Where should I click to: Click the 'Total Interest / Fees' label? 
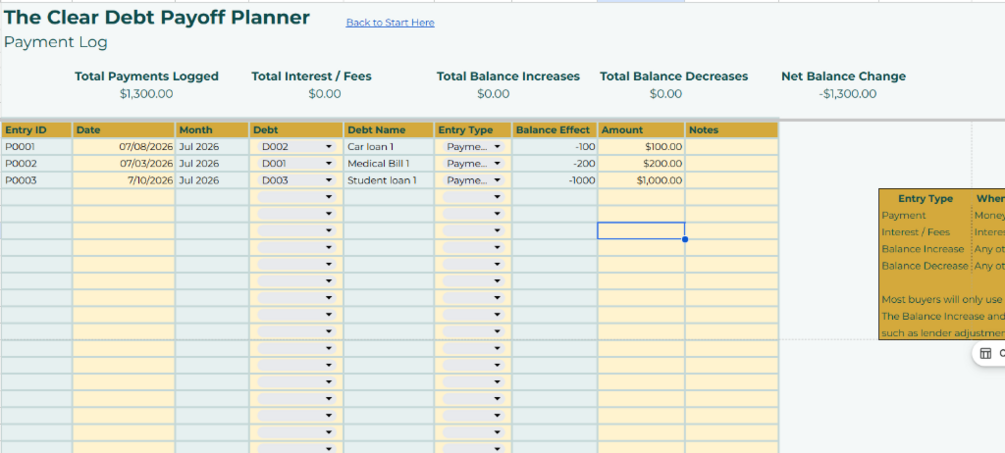[x=311, y=76]
